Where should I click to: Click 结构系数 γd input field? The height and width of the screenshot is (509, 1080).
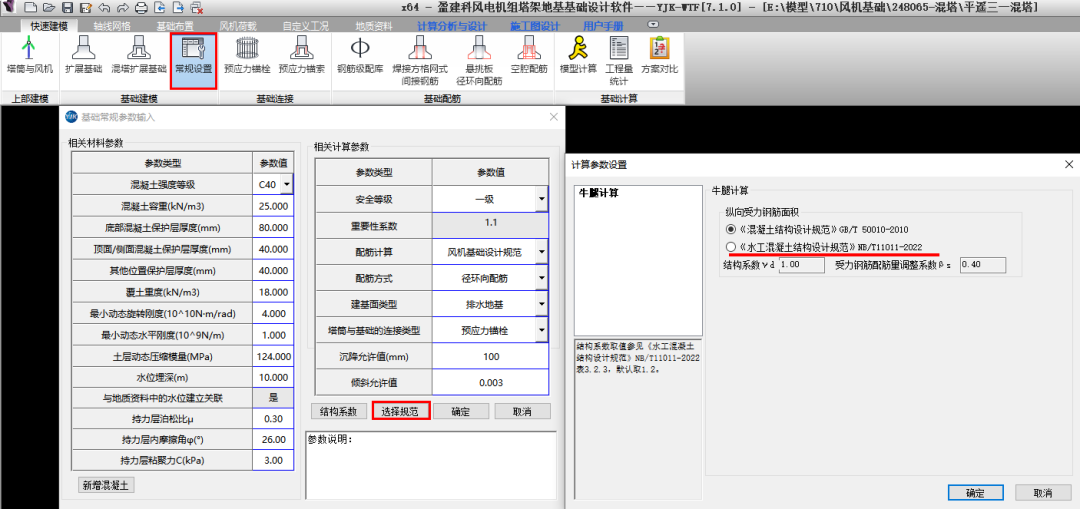click(802, 264)
